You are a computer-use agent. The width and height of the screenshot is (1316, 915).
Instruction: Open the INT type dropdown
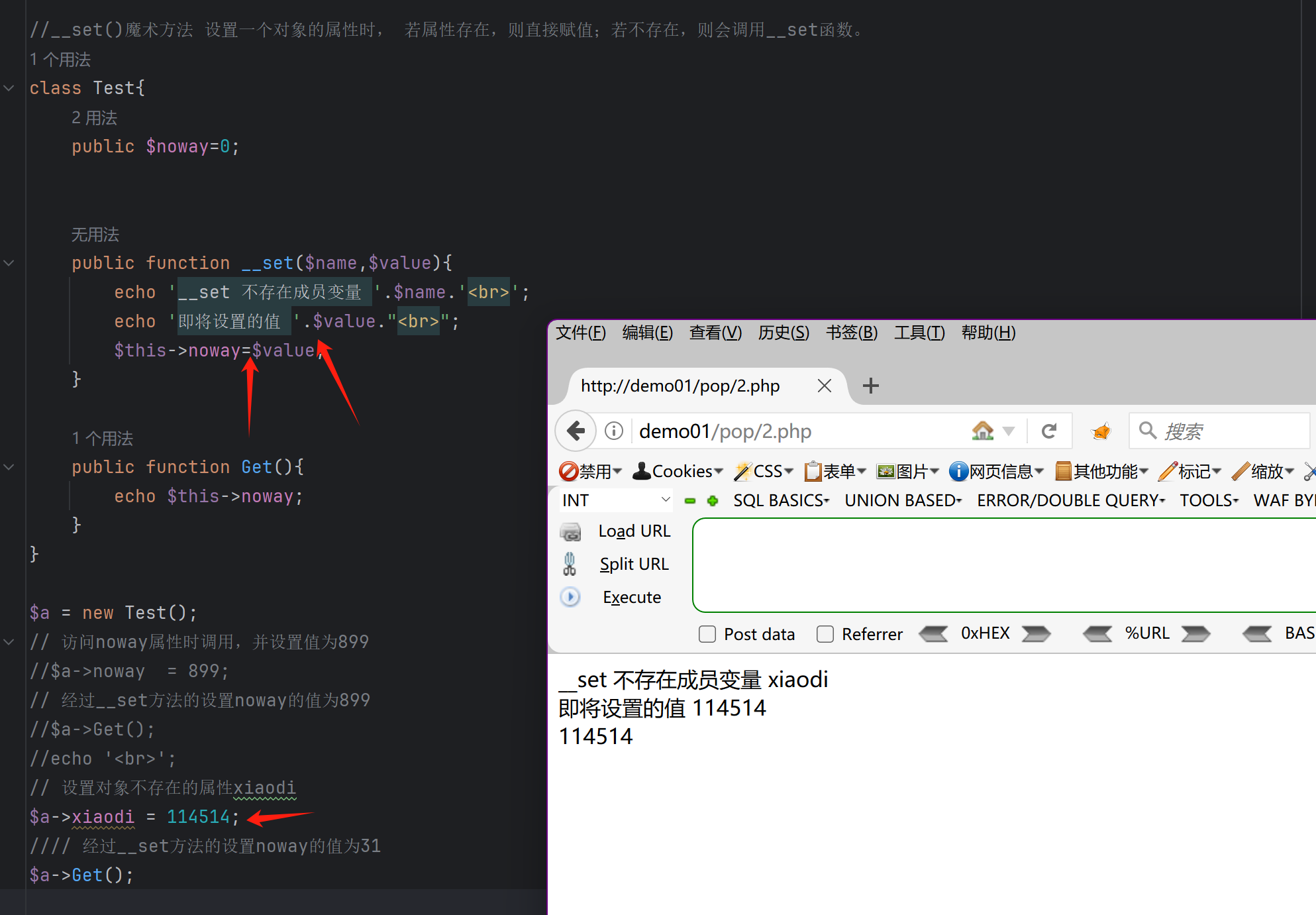pyautogui.click(x=616, y=501)
